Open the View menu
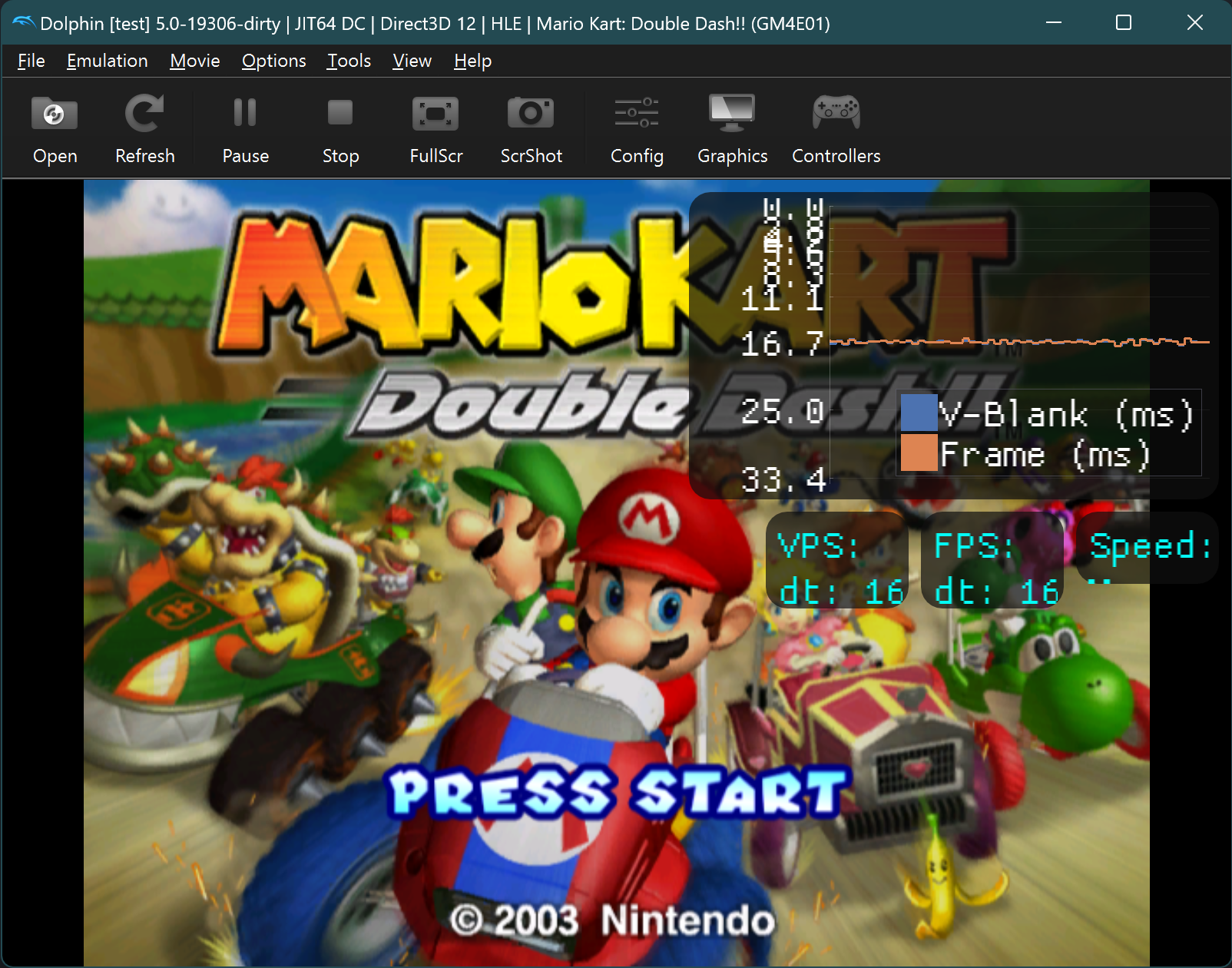Screen dimensions: 1232x968 click(412, 61)
